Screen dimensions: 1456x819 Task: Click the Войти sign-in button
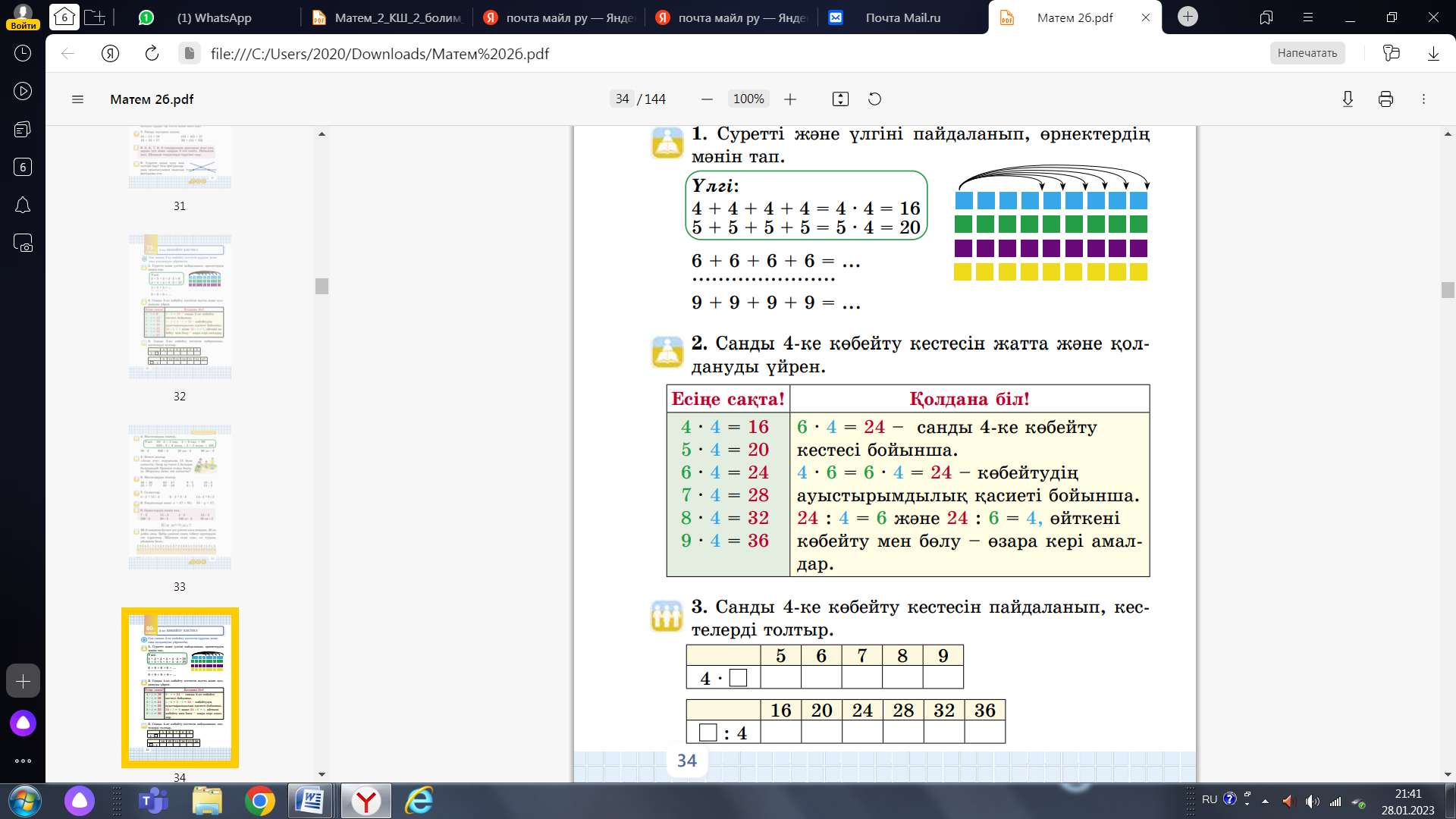23,25
